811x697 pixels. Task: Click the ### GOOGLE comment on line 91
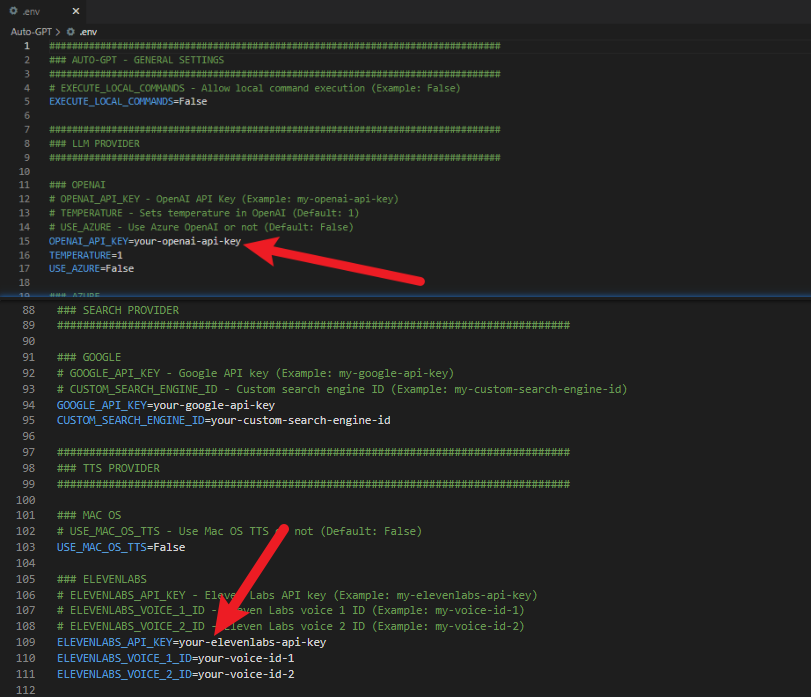(89, 357)
